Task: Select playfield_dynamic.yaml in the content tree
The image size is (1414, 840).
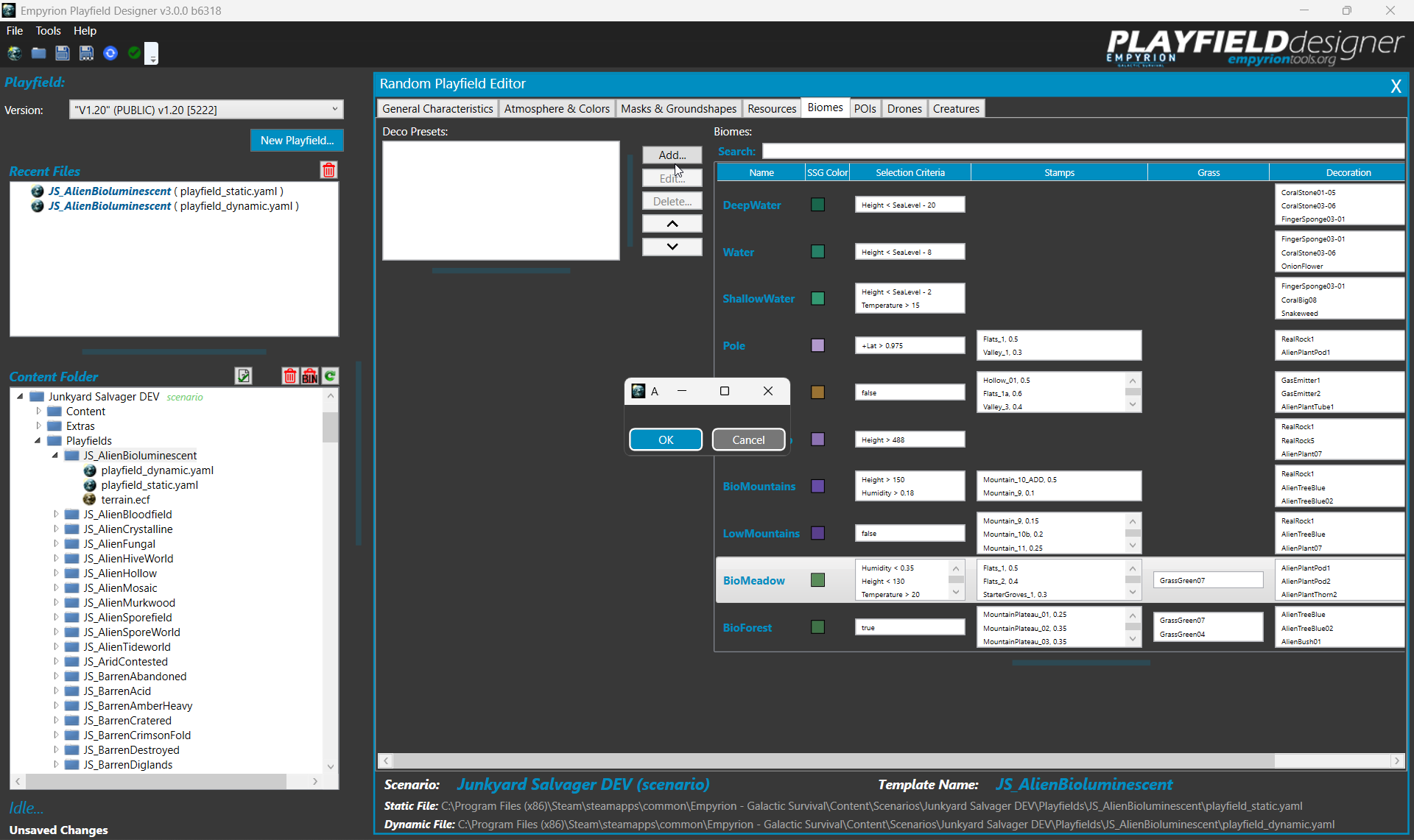Action: pyautogui.click(x=157, y=470)
